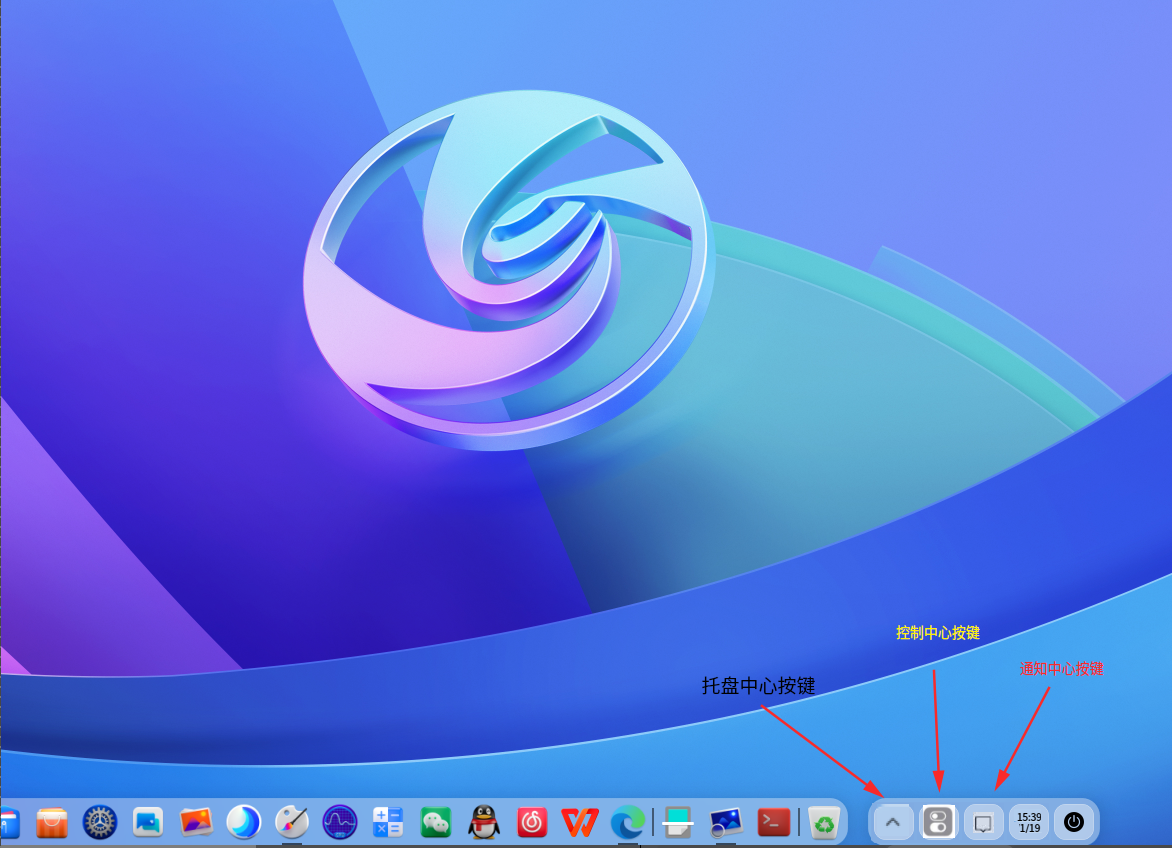This screenshot has height=848, width=1172.
Task: Launch the calculator app
Action: click(387, 822)
